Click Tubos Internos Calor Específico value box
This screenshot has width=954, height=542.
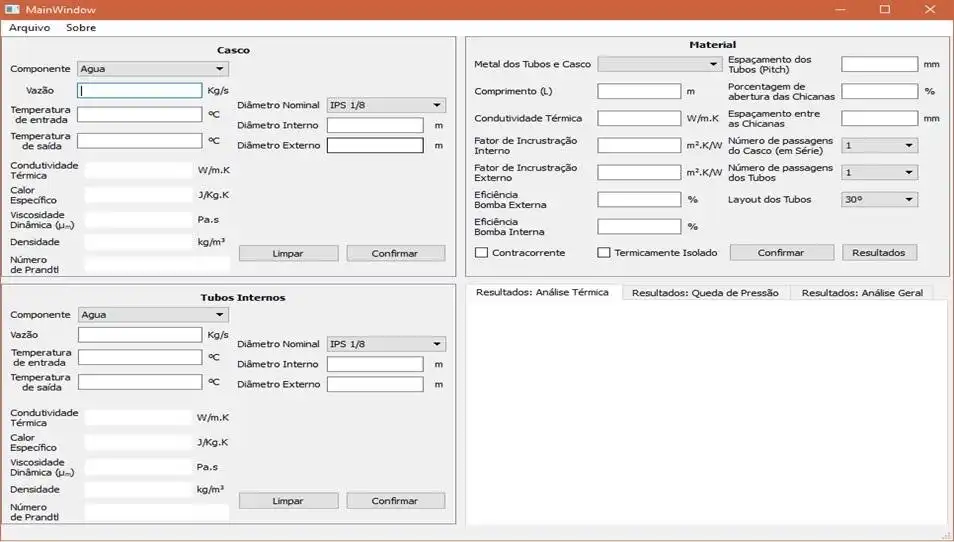139,443
